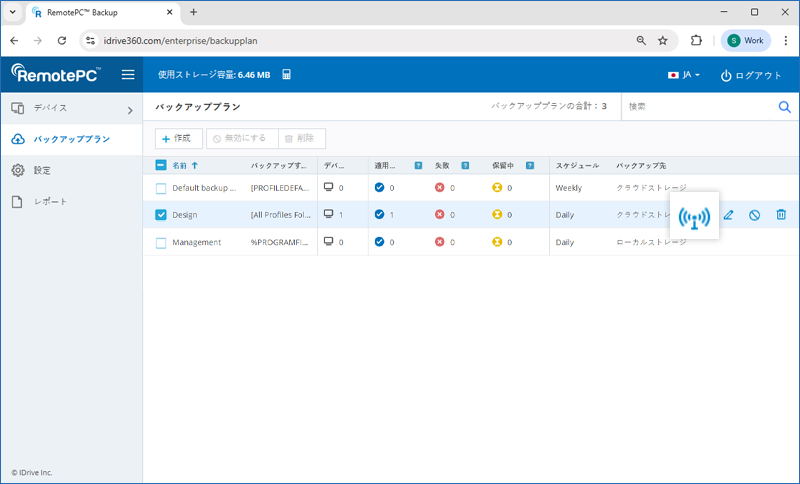Viewport: 800px width, 484px height.
Task: Check the Default backup plan checkbox
Action: coord(161,188)
